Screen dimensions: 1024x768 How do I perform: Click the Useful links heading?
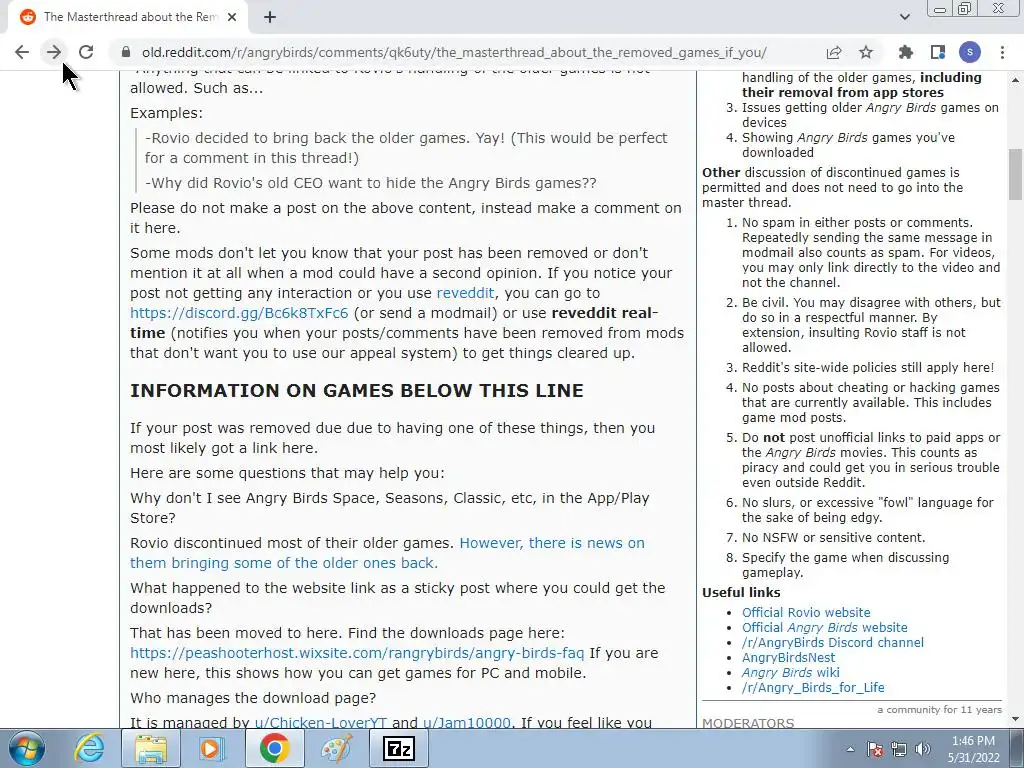(741, 592)
